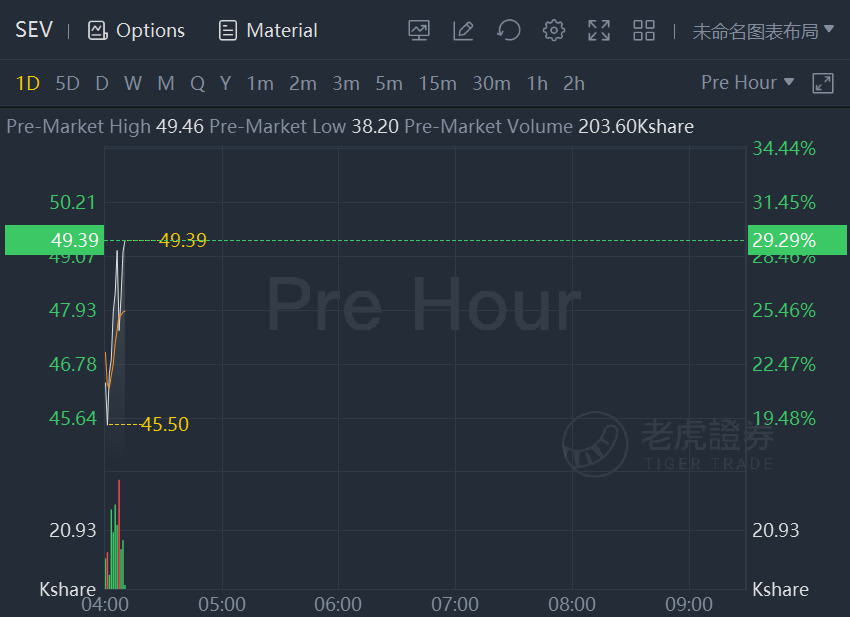850x617 pixels.
Task: Click the refresh chart icon
Action: [x=509, y=31]
